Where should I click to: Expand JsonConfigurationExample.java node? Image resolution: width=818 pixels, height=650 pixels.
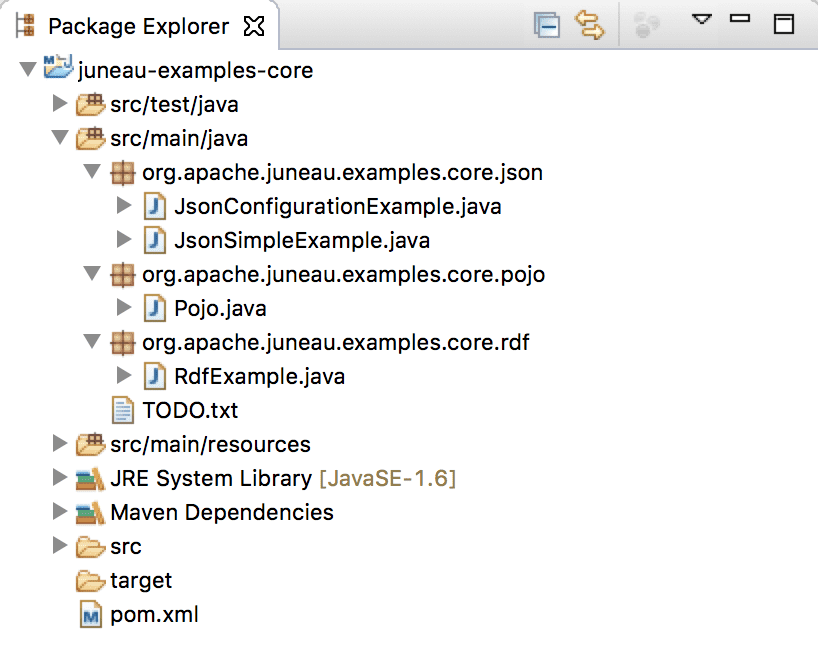(x=124, y=206)
